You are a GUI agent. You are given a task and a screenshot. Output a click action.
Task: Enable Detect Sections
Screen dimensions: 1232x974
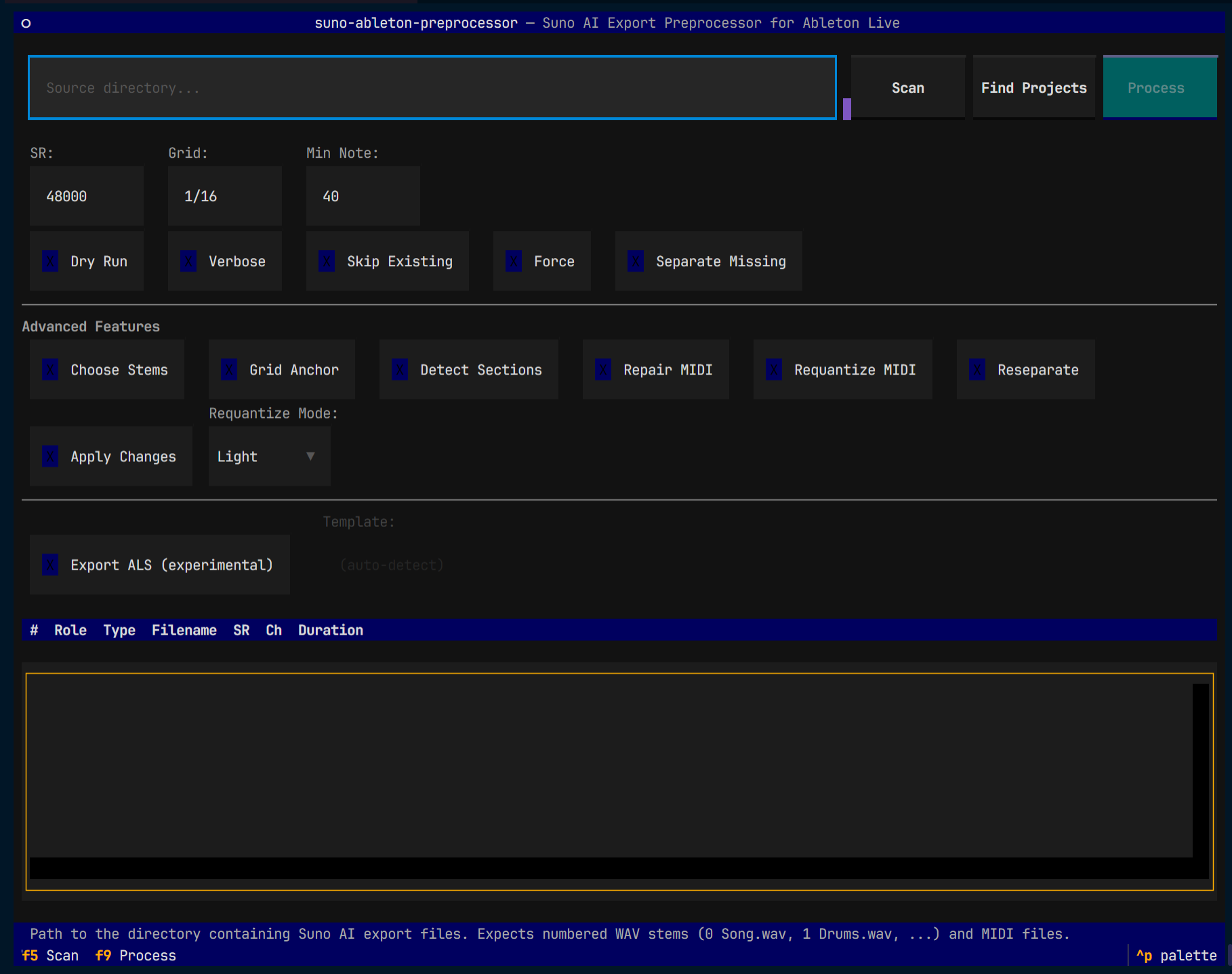point(401,370)
